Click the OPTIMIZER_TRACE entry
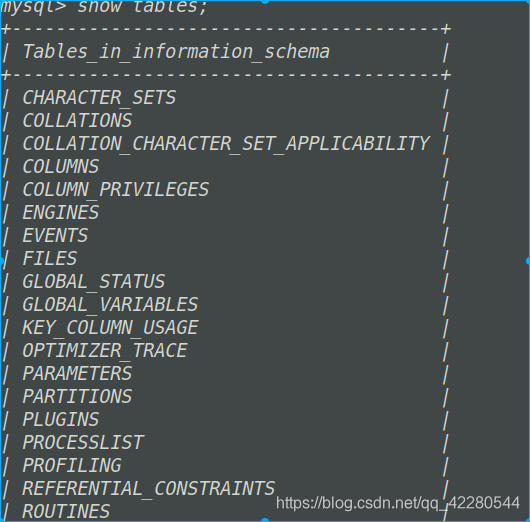Viewport: 530px width, 522px height. (x=105, y=351)
